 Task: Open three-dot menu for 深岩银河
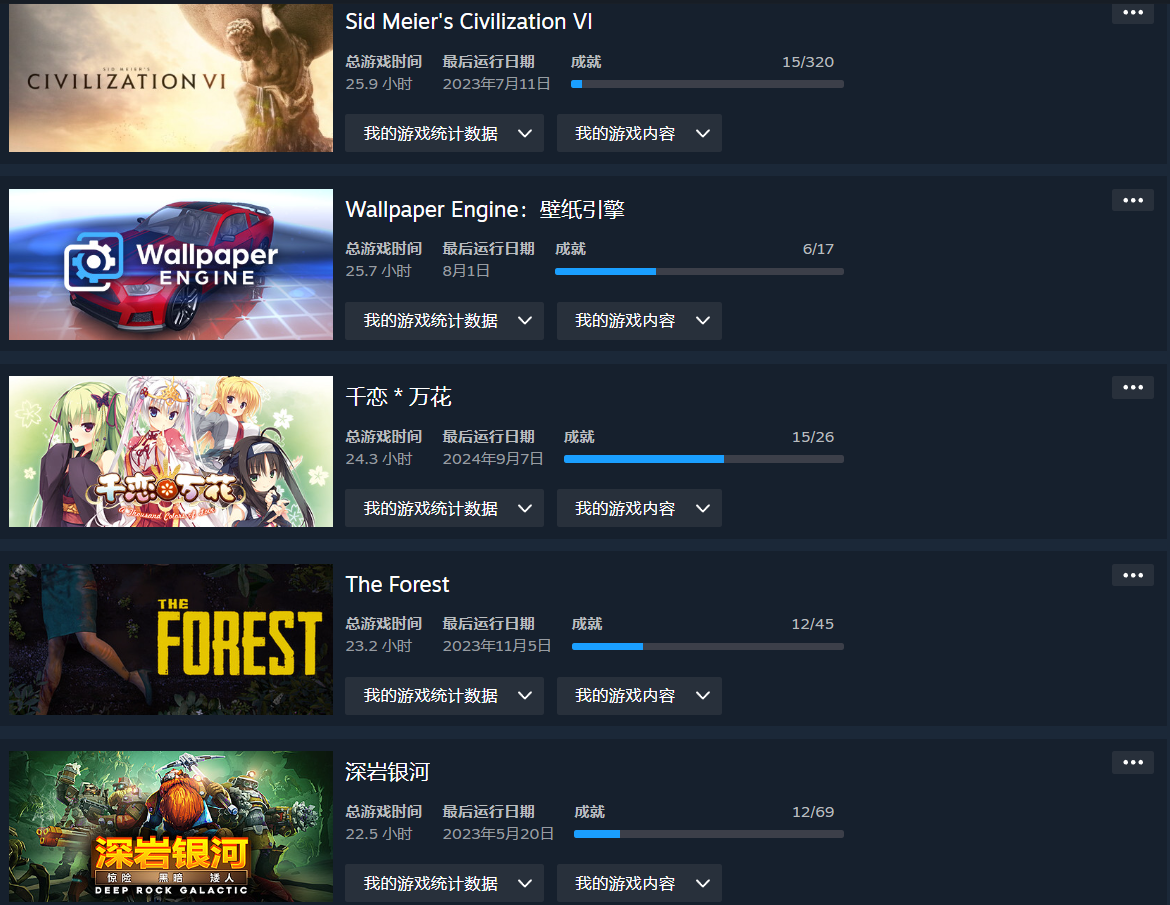tap(1132, 762)
